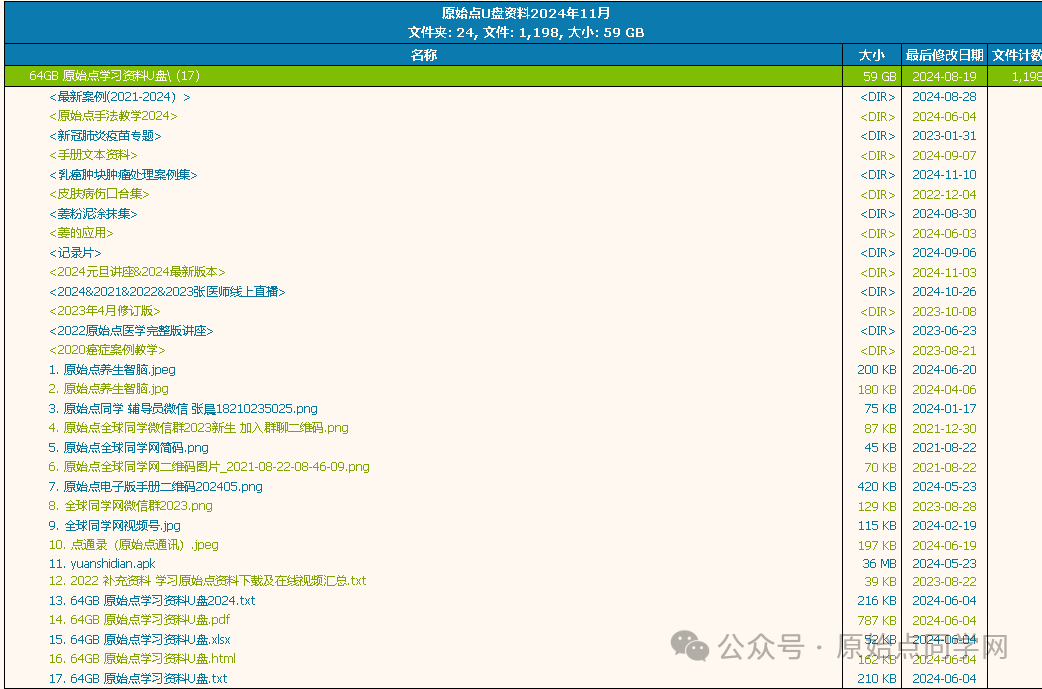Click the WeChat logo in the watermark
The width and height of the screenshot is (1042, 689).
[x=690, y=645]
